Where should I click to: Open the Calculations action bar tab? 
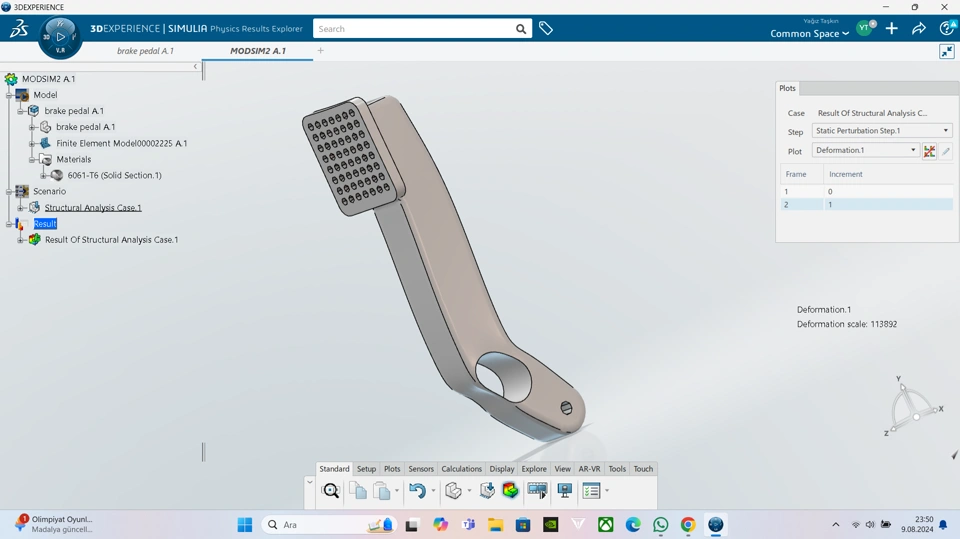coord(462,469)
